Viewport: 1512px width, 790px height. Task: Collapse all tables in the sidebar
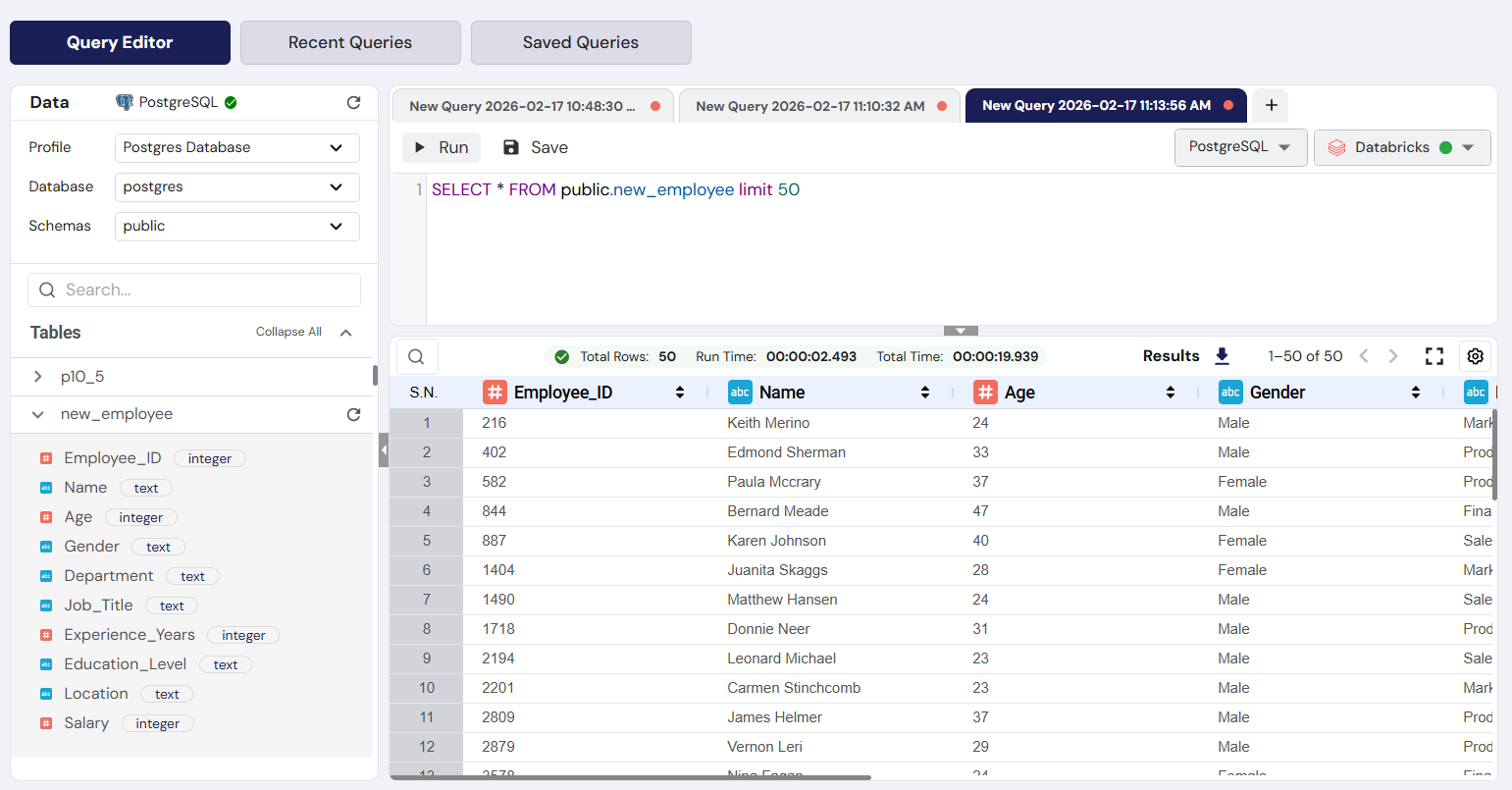pyautogui.click(x=287, y=332)
